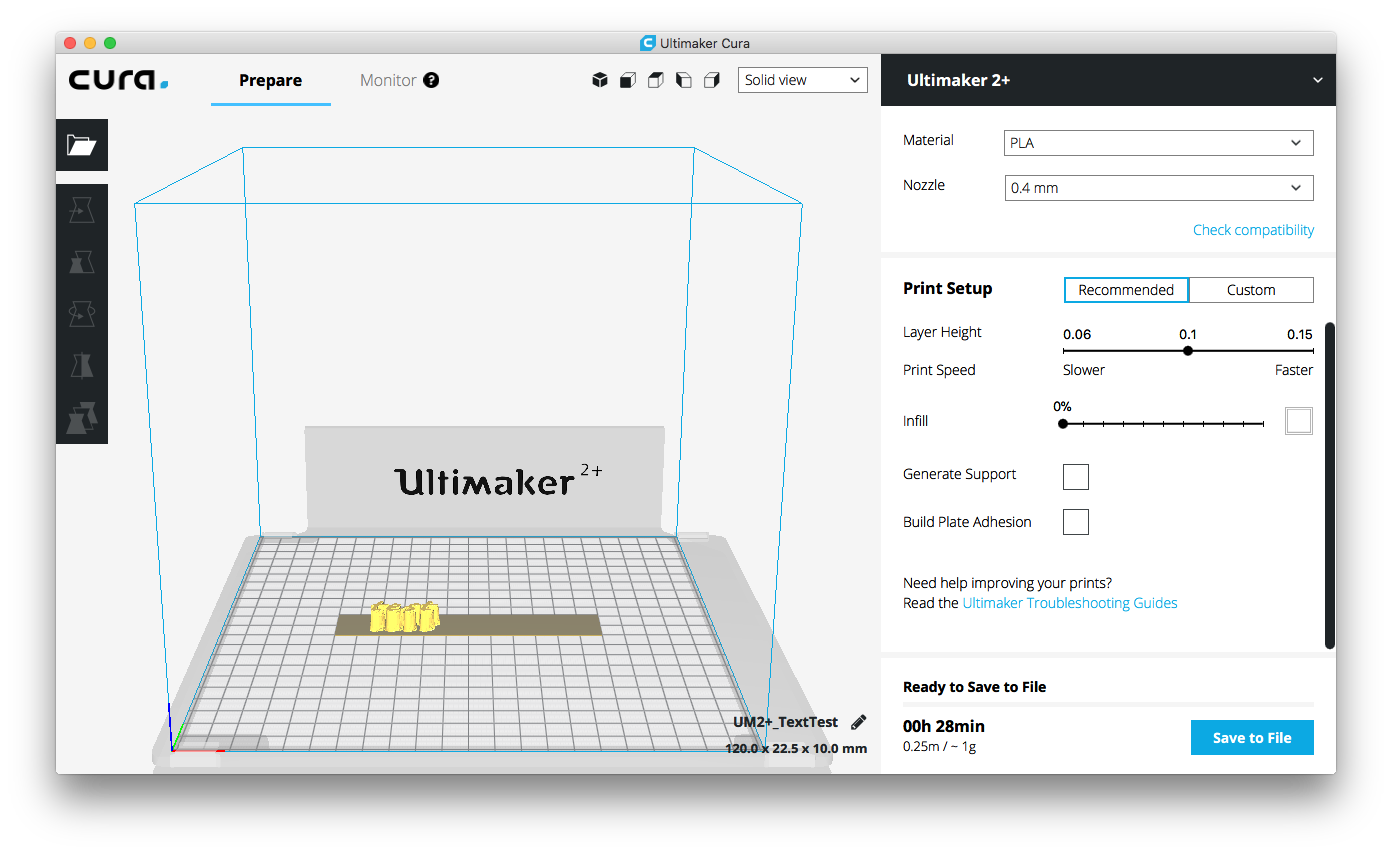Screen dimensions: 1392x854
Task: Switch to the Prepare tab
Action: tap(270, 80)
